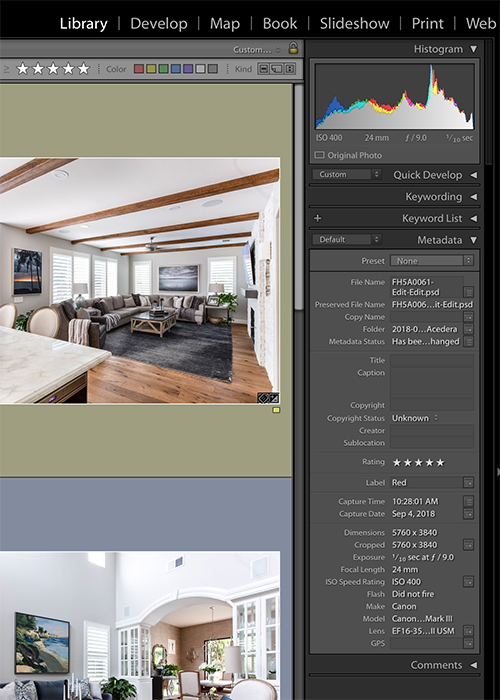The width and height of the screenshot is (500, 700).
Task: Click the Label field showing Red
Action: tap(426, 482)
